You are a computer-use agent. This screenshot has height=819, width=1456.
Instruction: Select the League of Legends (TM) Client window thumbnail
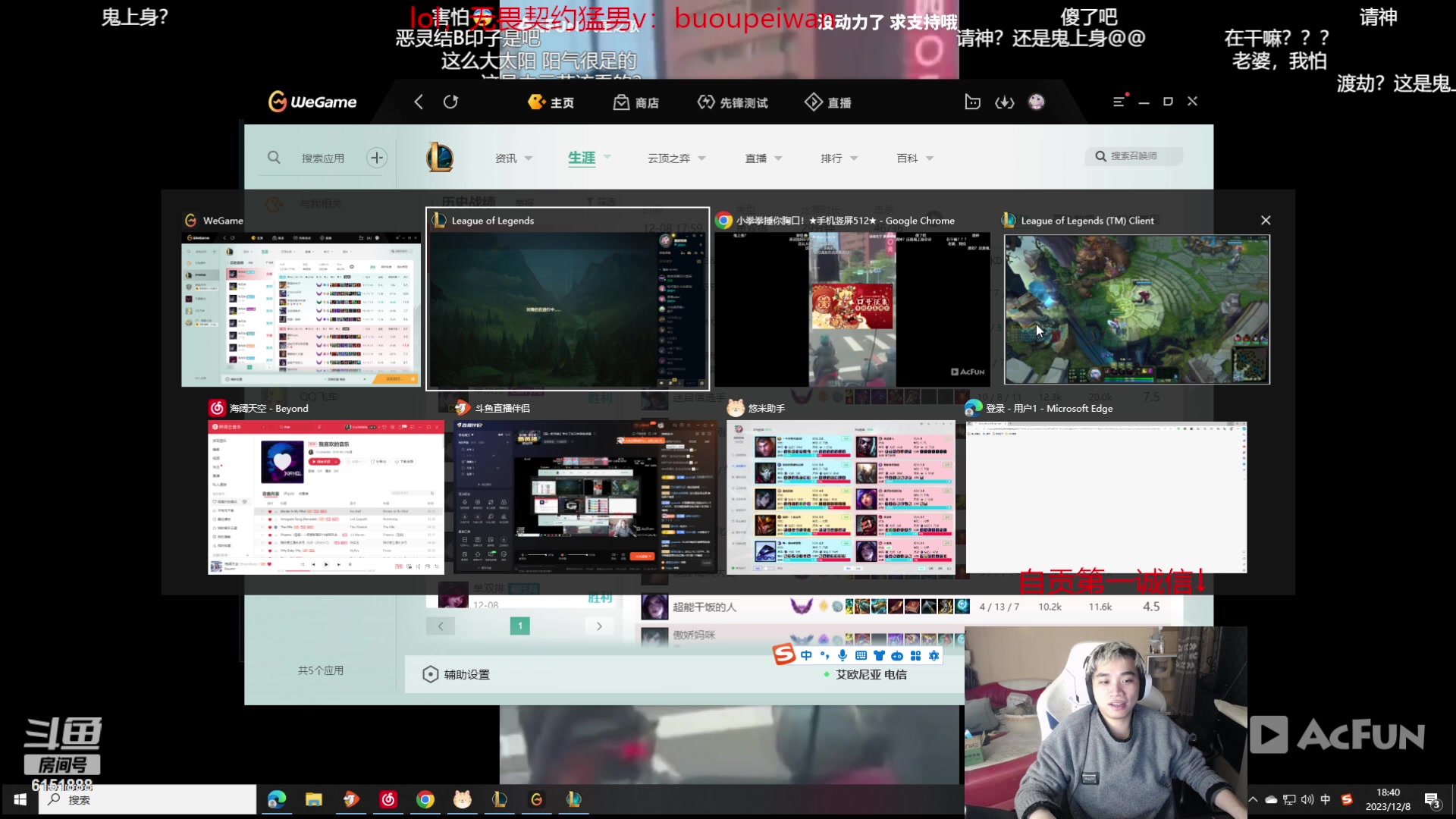pyautogui.click(x=1136, y=309)
